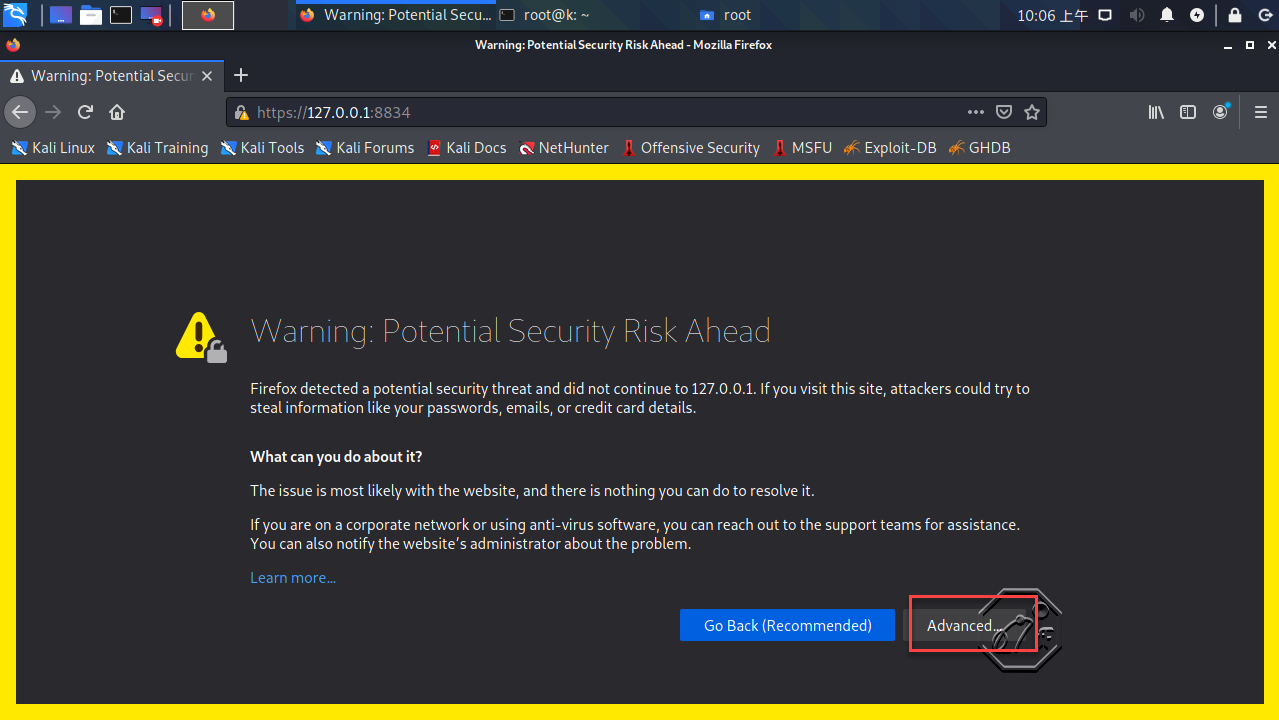Click the lock screen icon in the panel

tap(1235, 15)
